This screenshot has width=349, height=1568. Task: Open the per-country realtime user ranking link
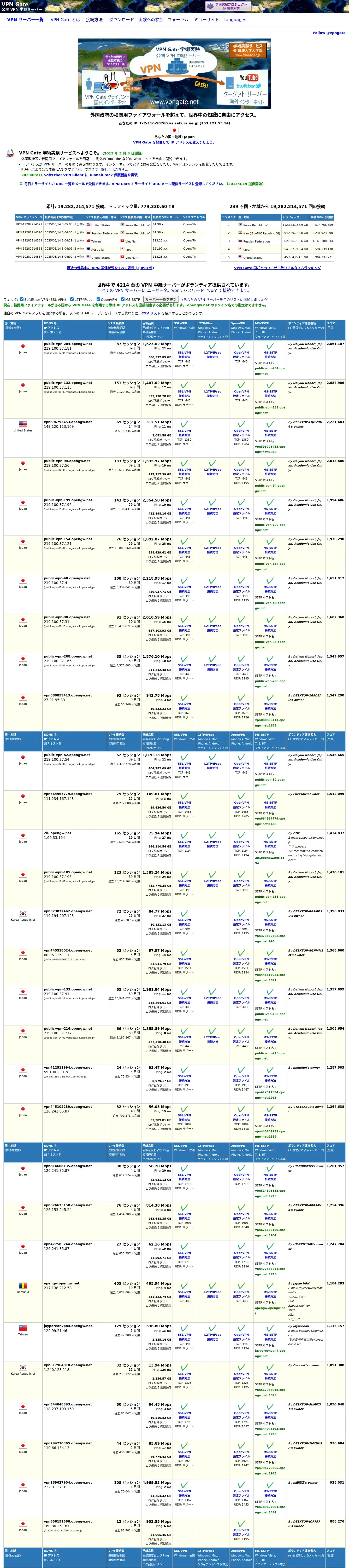(277, 268)
